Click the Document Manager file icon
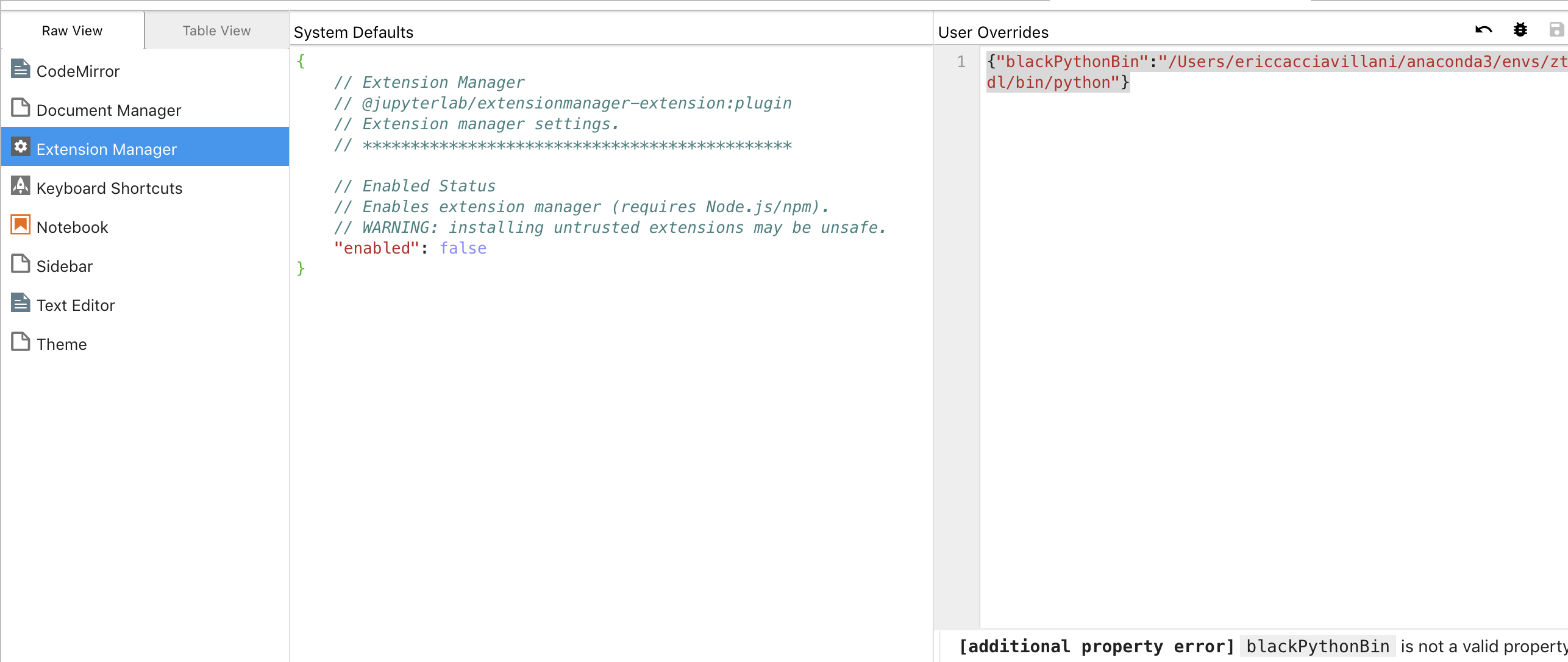Screen dimensions: 1568x662 click(x=21, y=107)
